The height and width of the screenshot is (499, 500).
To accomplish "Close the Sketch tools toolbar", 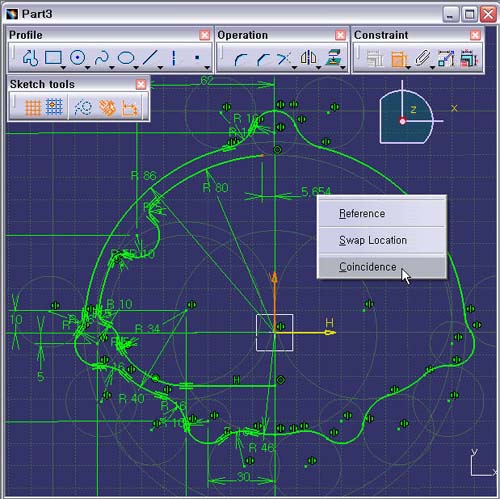I will tap(141, 84).
